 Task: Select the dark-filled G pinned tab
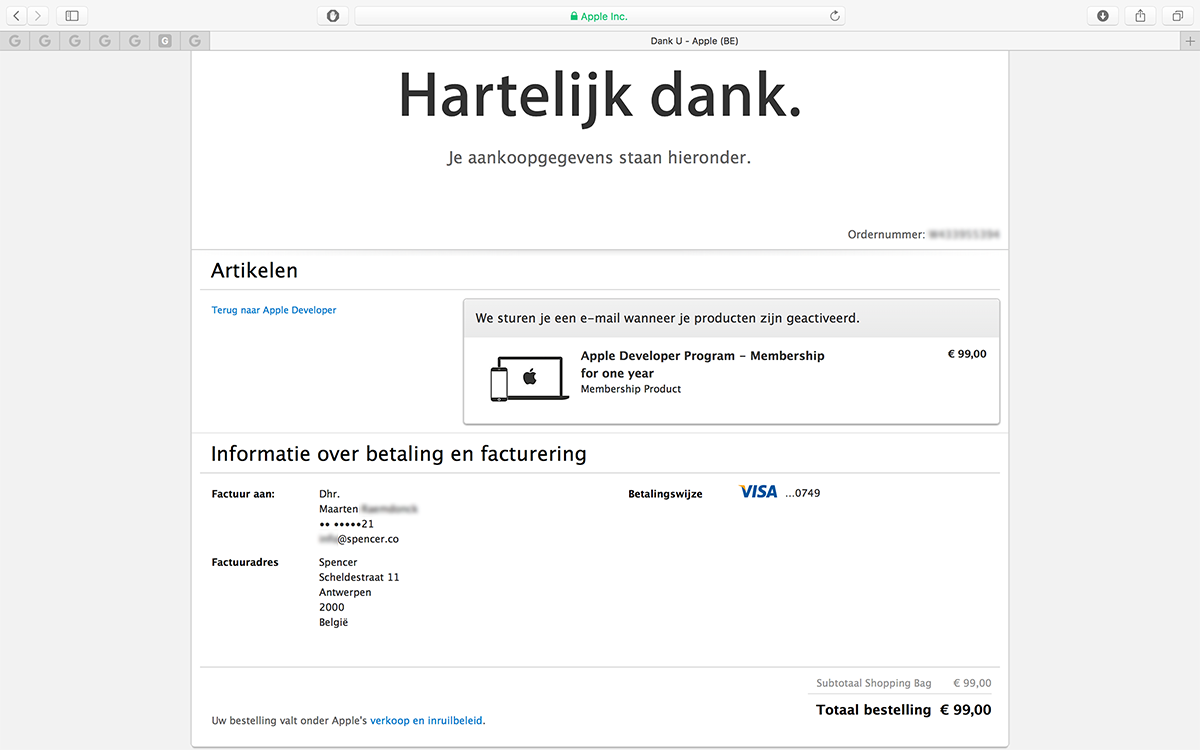click(x=165, y=41)
